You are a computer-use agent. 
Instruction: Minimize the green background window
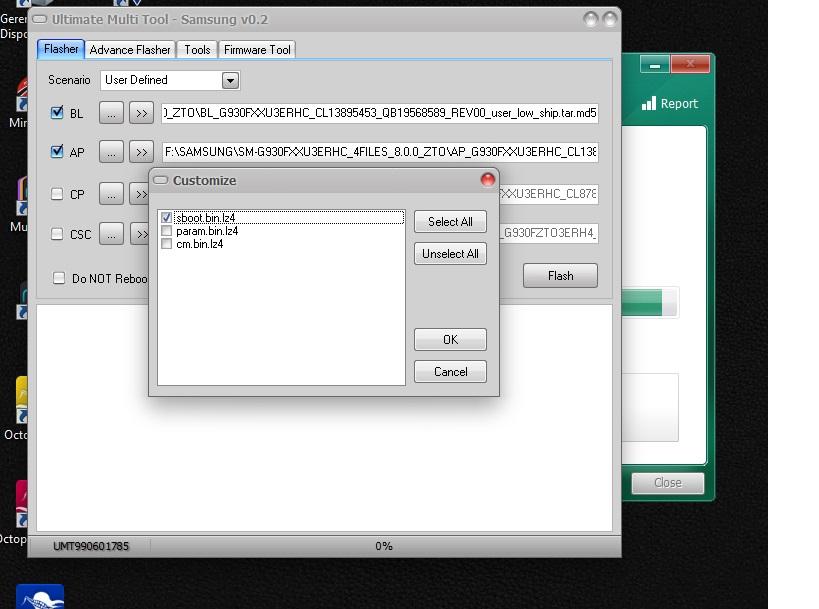[x=654, y=64]
